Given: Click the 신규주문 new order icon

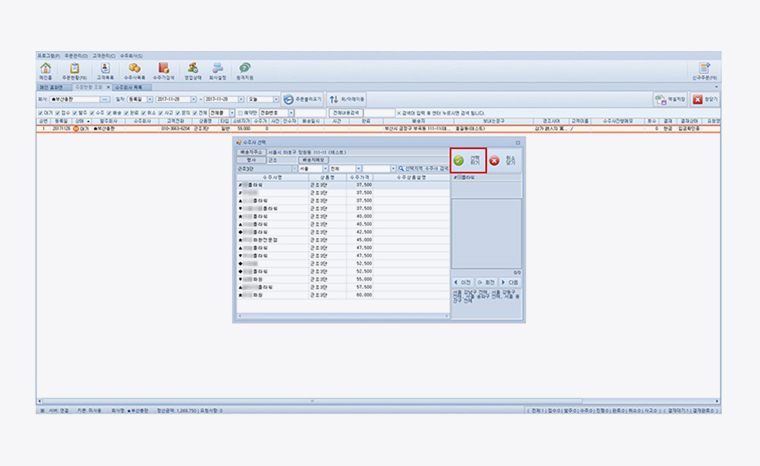Looking at the screenshot, I should click(x=704, y=70).
